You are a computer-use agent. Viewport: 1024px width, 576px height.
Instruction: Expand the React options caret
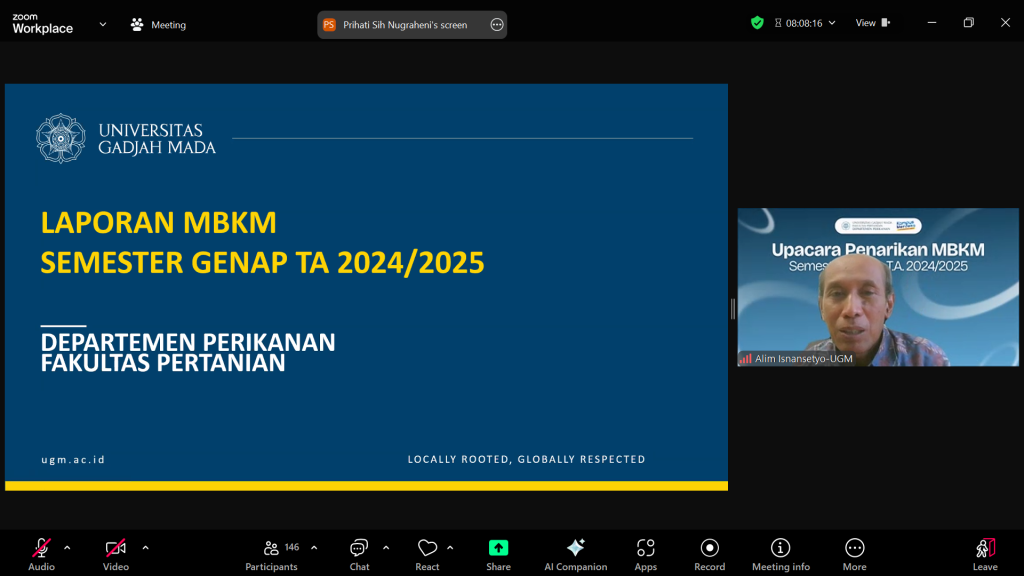click(450, 548)
